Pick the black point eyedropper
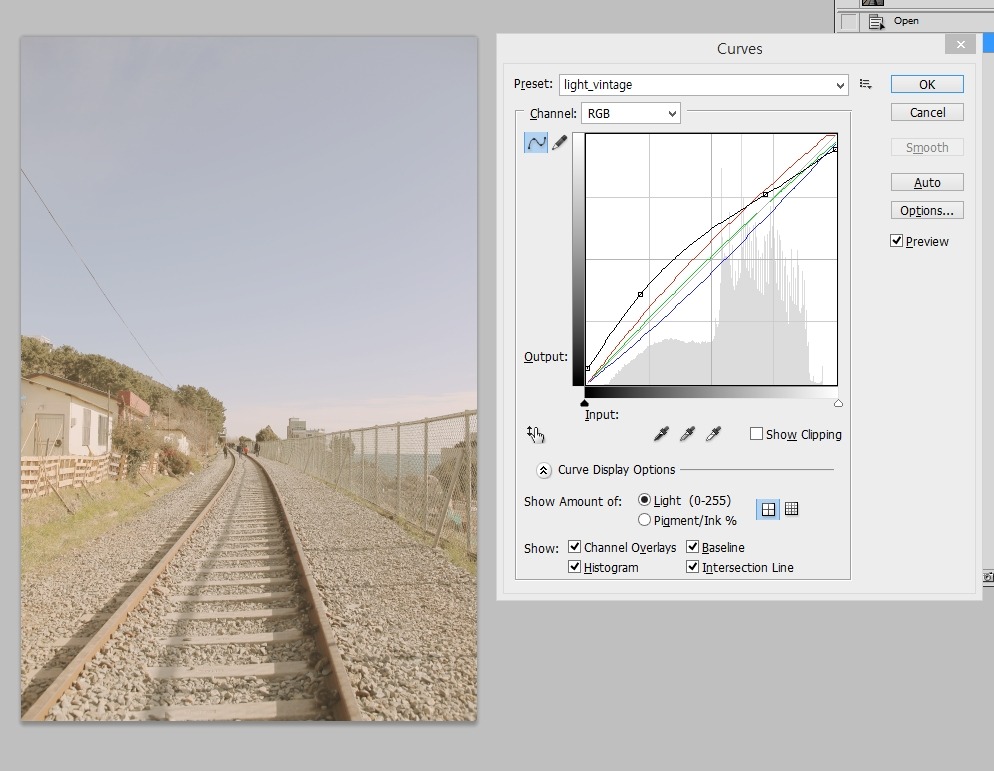Screen dimensions: 994x771 (661, 434)
